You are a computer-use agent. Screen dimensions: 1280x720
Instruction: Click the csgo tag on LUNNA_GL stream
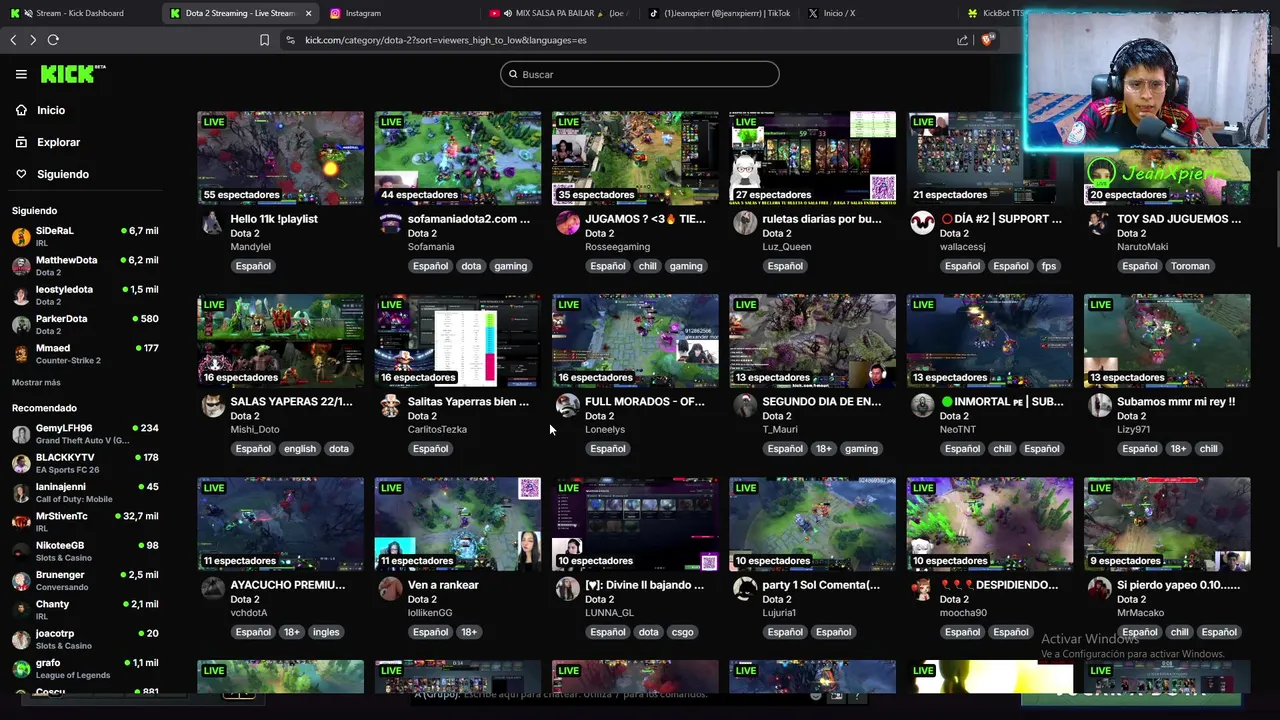[682, 632]
